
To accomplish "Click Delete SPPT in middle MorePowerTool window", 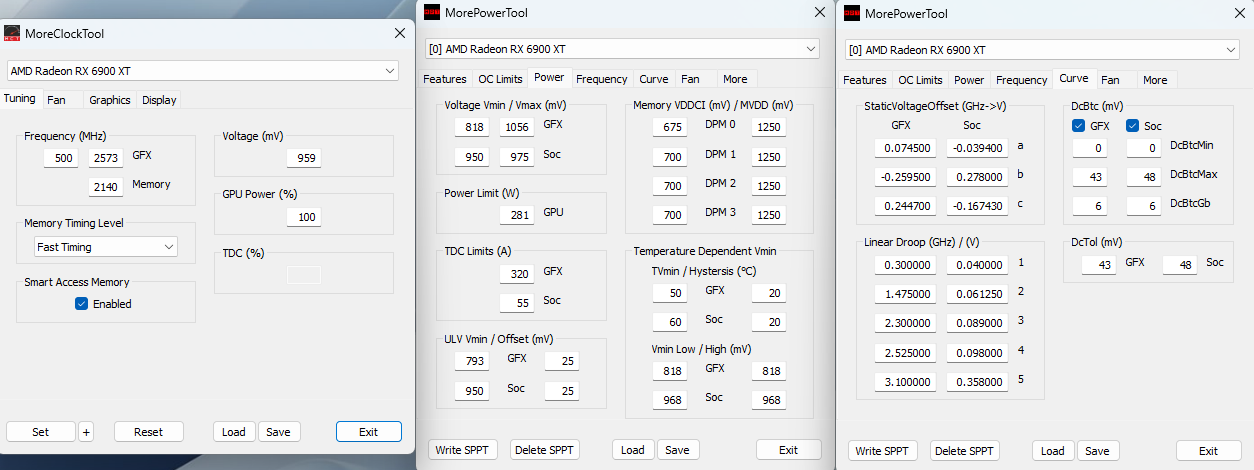I will [x=545, y=450].
